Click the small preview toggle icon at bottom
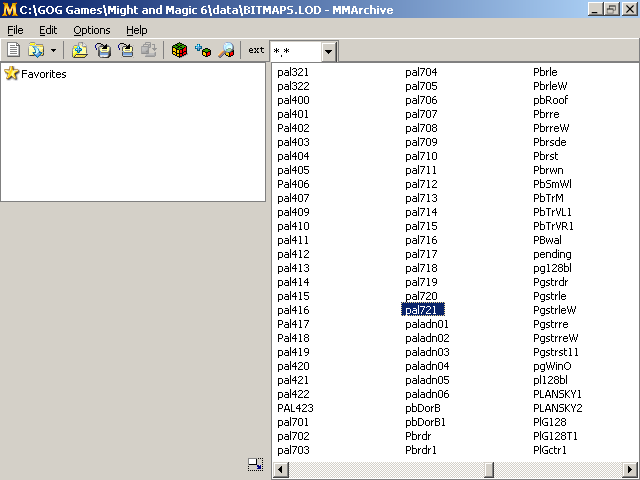Viewport: 640px width, 480px height. pyautogui.click(x=256, y=465)
